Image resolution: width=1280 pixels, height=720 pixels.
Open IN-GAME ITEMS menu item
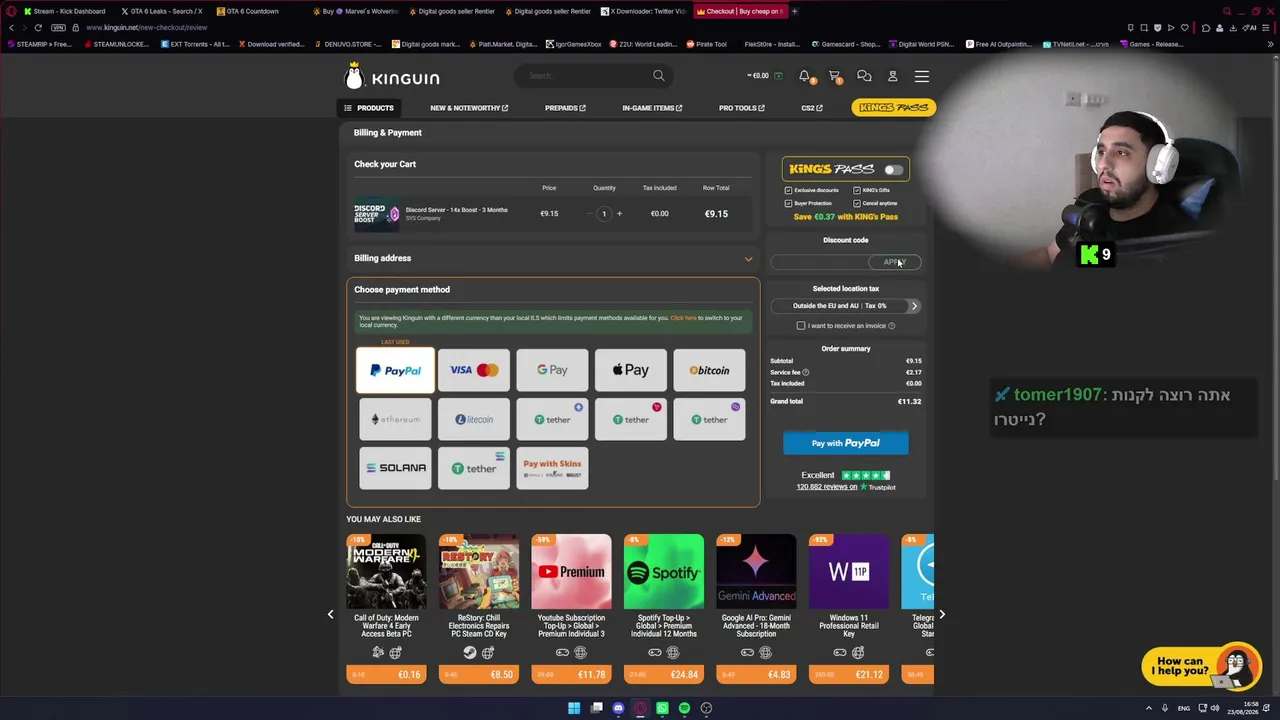click(652, 108)
